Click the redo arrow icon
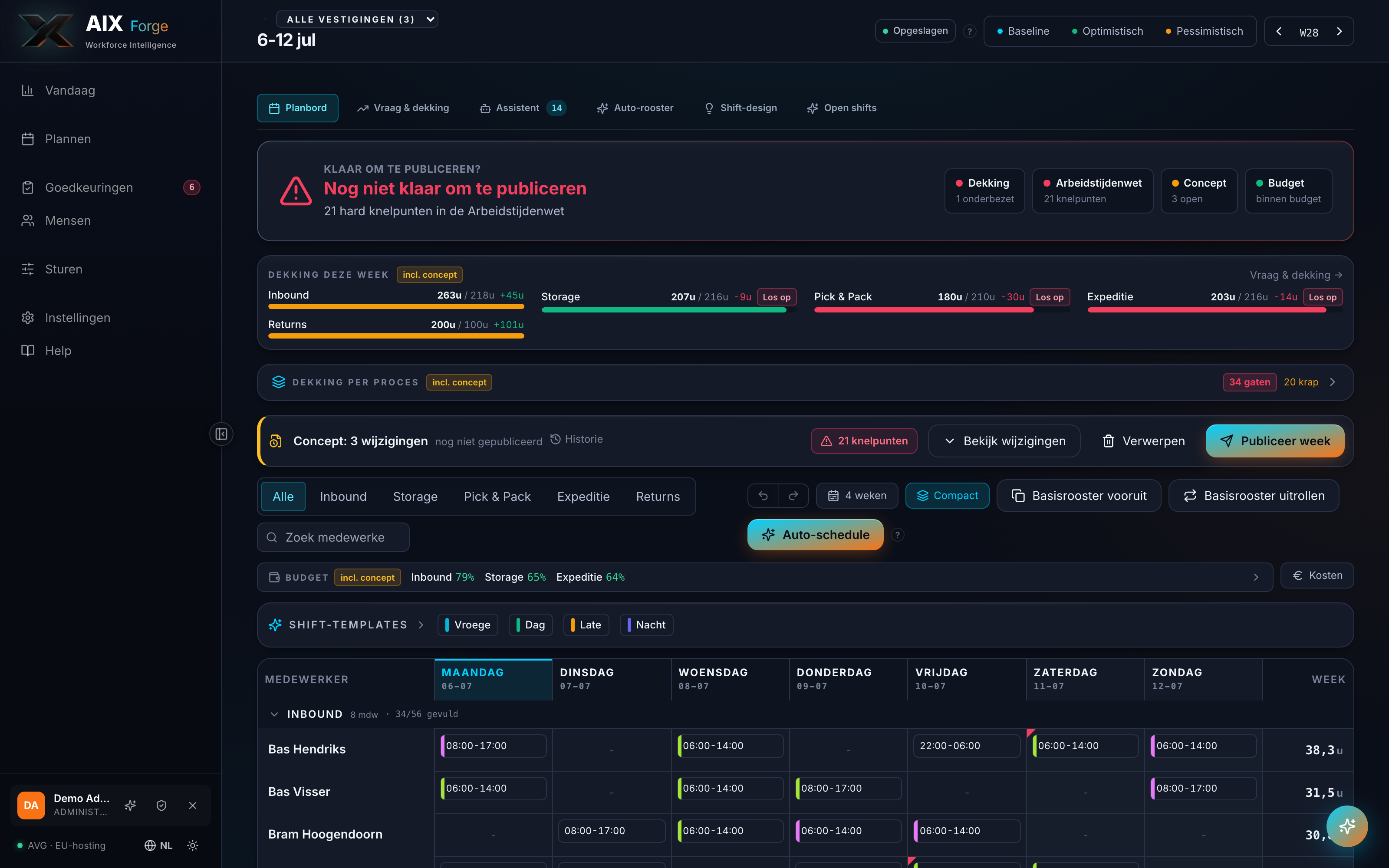The width and height of the screenshot is (1389, 868). click(x=793, y=496)
